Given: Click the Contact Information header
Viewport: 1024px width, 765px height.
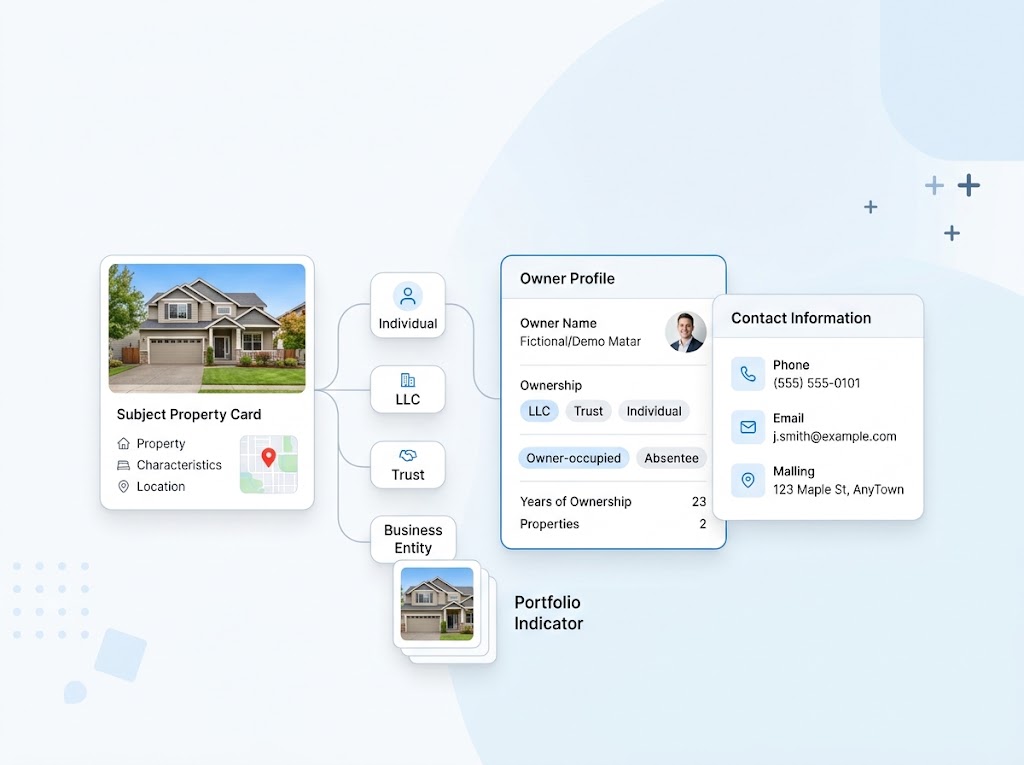Looking at the screenshot, I should click(x=801, y=318).
